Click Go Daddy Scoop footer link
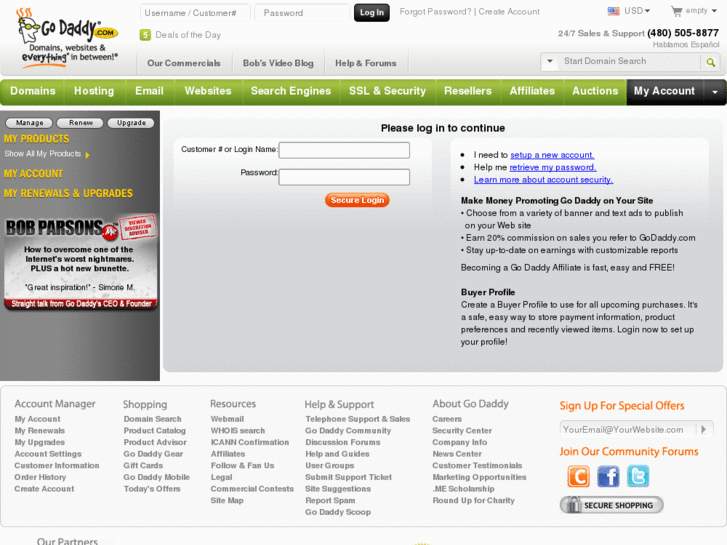This screenshot has height=545, width=727. (x=338, y=512)
